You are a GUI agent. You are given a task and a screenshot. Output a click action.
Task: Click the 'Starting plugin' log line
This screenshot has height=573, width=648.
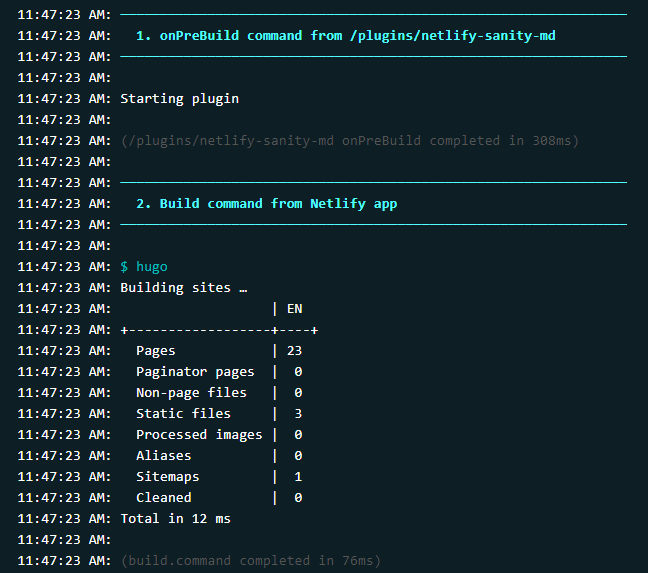click(179, 99)
